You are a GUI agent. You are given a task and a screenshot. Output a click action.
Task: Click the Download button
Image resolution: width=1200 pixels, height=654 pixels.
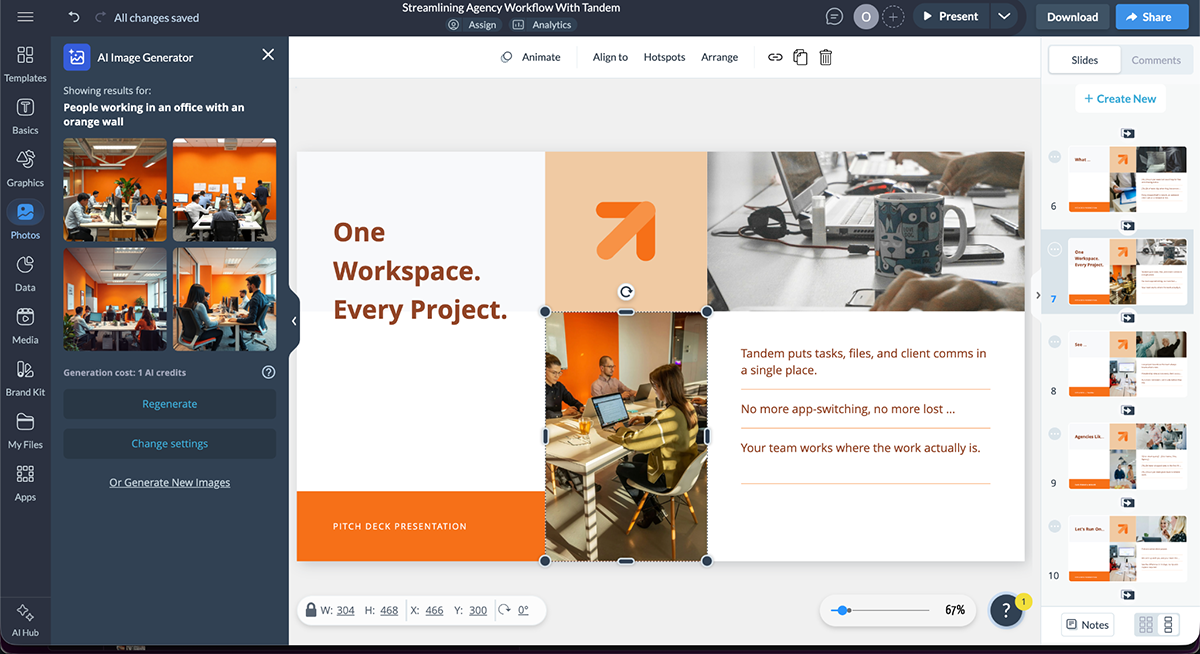[1072, 17]
